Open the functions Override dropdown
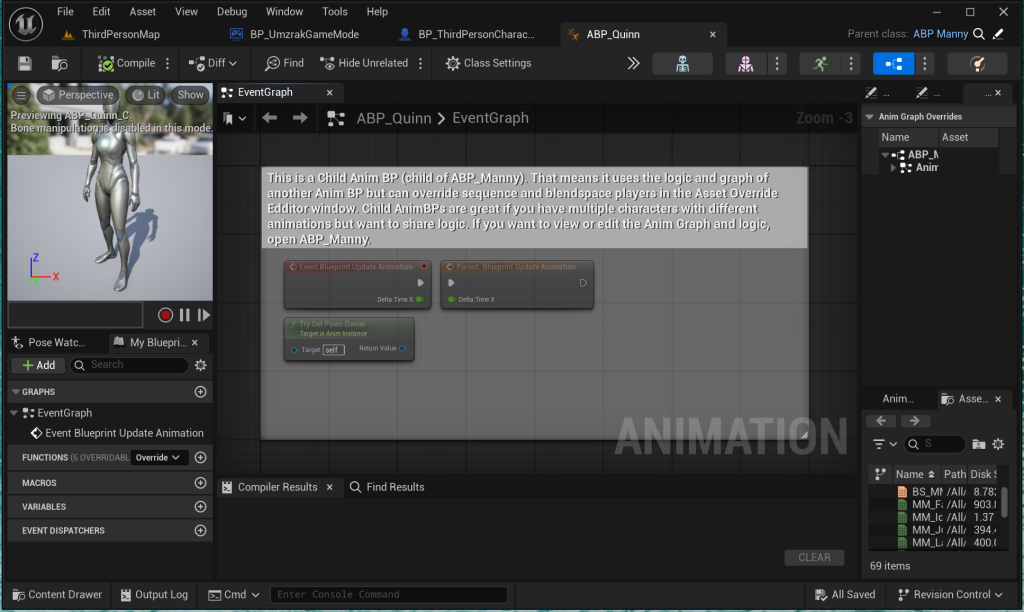The image size is (1024, 612). tap(159, 458)
